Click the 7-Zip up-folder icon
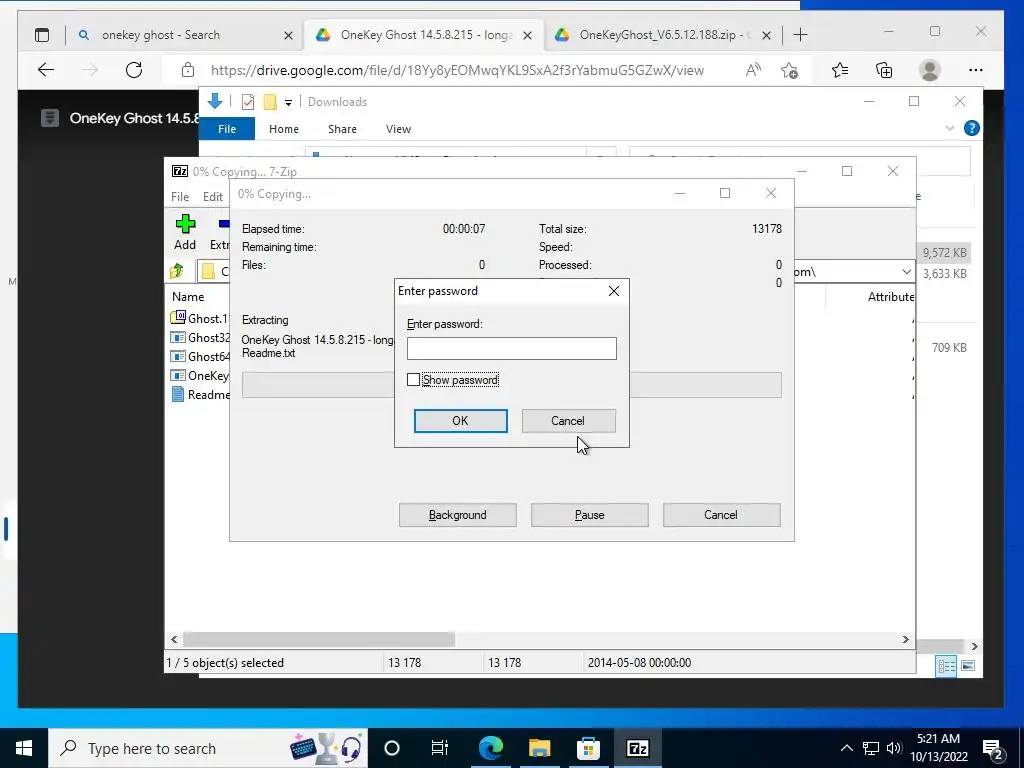 pos(176,271)
